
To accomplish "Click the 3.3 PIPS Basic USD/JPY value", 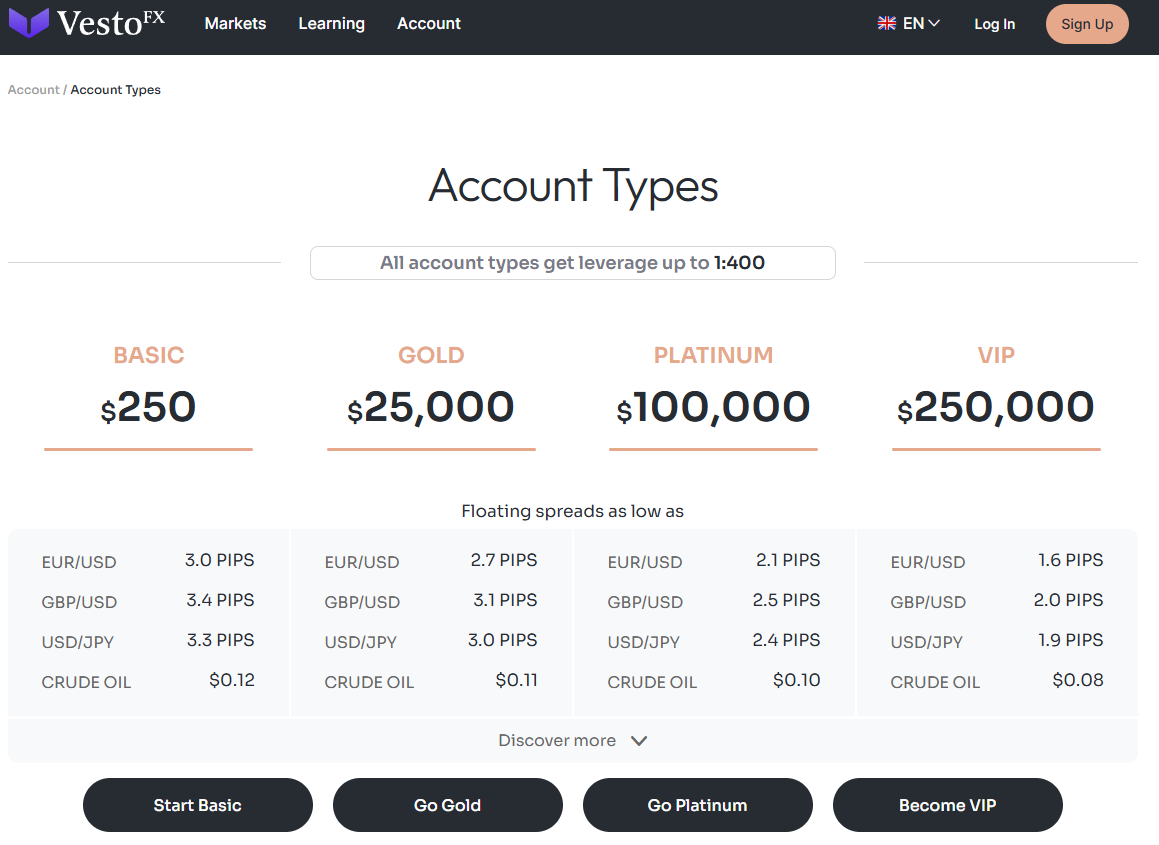I will 220,640.
